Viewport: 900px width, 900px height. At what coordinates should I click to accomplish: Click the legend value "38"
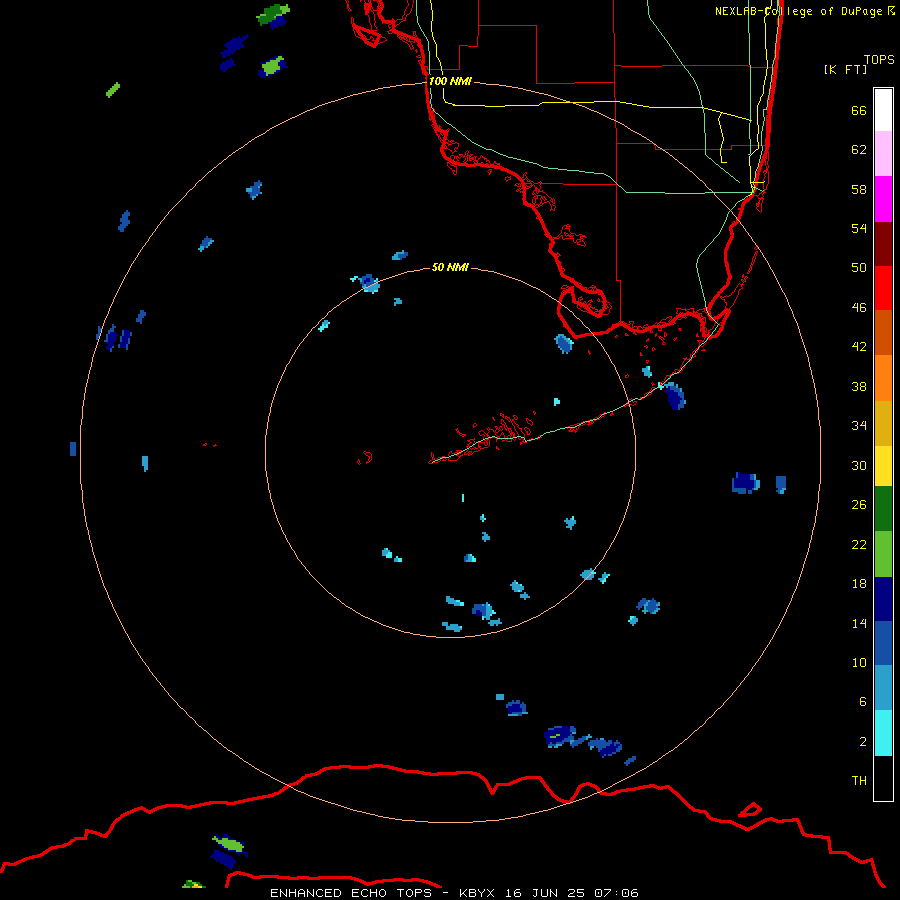[x=859, y=386]
